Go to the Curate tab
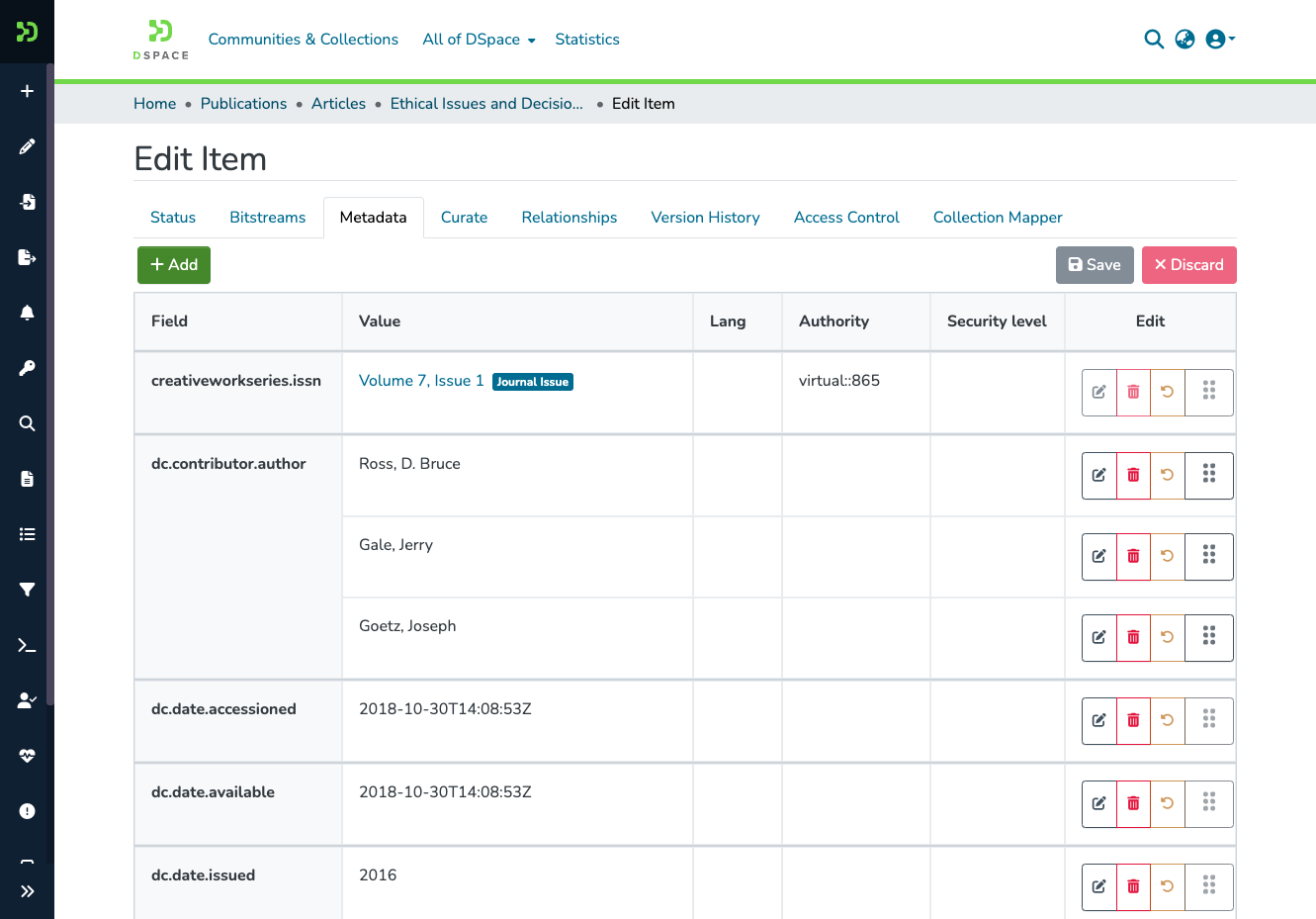This screenshot has height=919, width=1316. tap(465, 218)
